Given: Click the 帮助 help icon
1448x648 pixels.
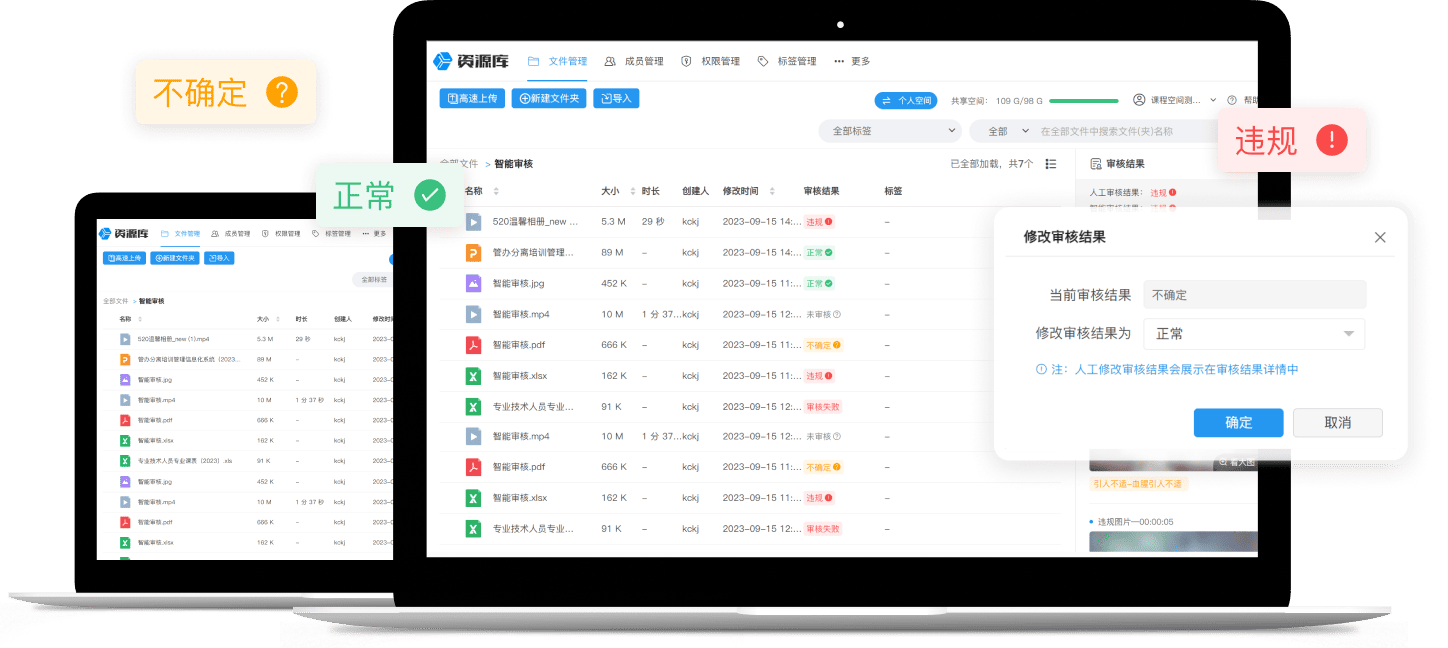Looking at the screenshot, I should [x=1232, y=100].
